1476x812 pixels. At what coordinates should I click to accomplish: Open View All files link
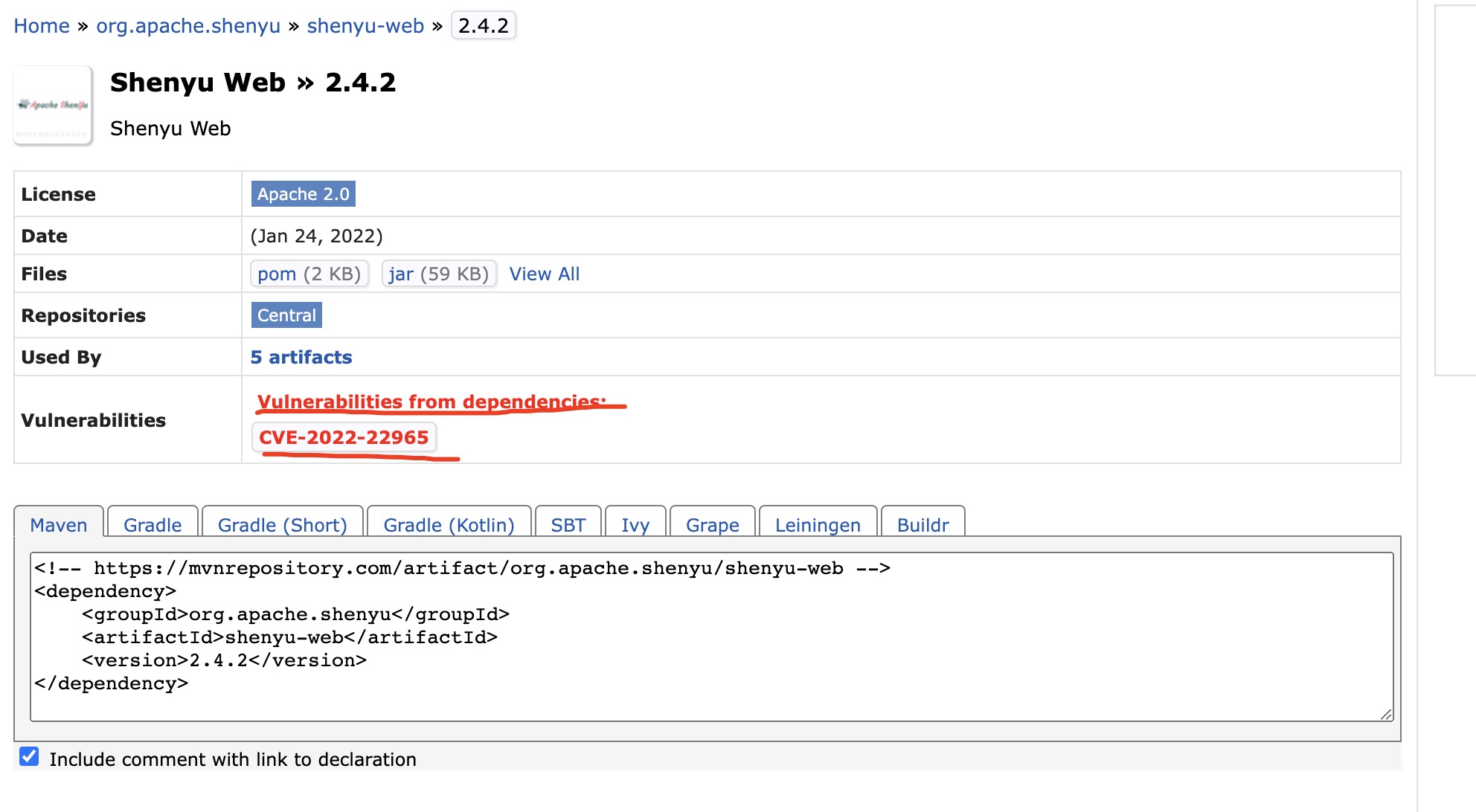pyautogui.click(x=544, y=274)
